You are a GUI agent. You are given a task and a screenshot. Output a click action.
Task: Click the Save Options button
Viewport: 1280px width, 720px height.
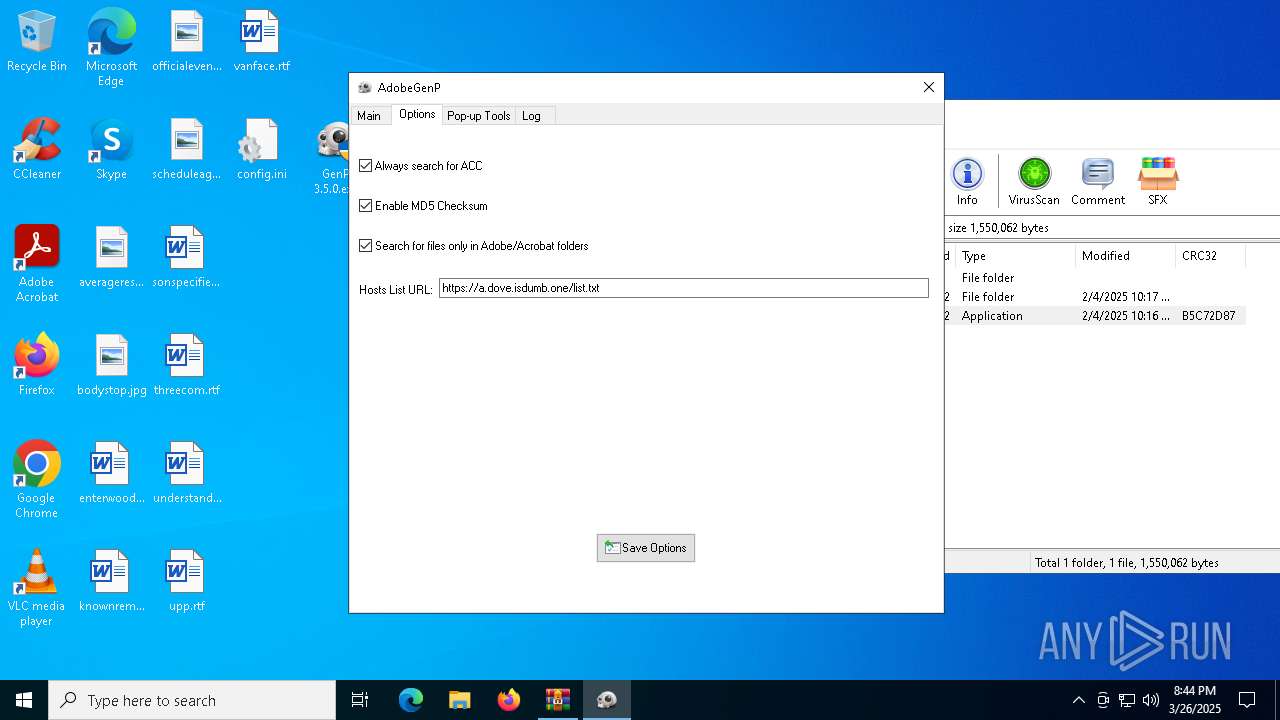point(646,548)
